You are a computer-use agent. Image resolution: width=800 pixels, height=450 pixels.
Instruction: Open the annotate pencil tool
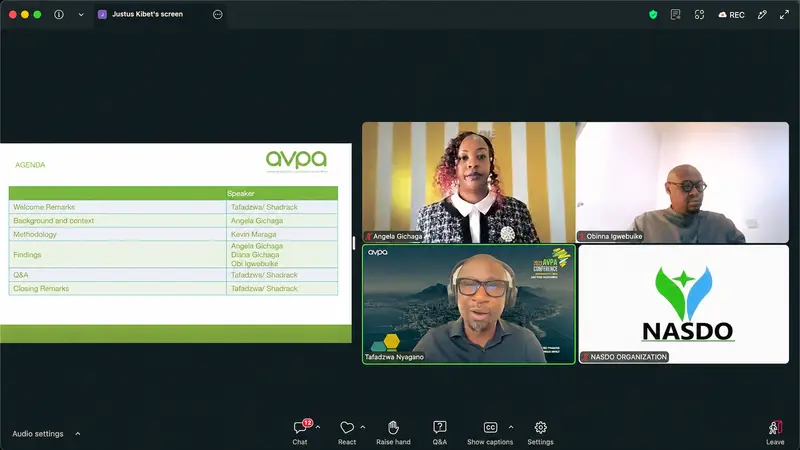click(762, 14)
